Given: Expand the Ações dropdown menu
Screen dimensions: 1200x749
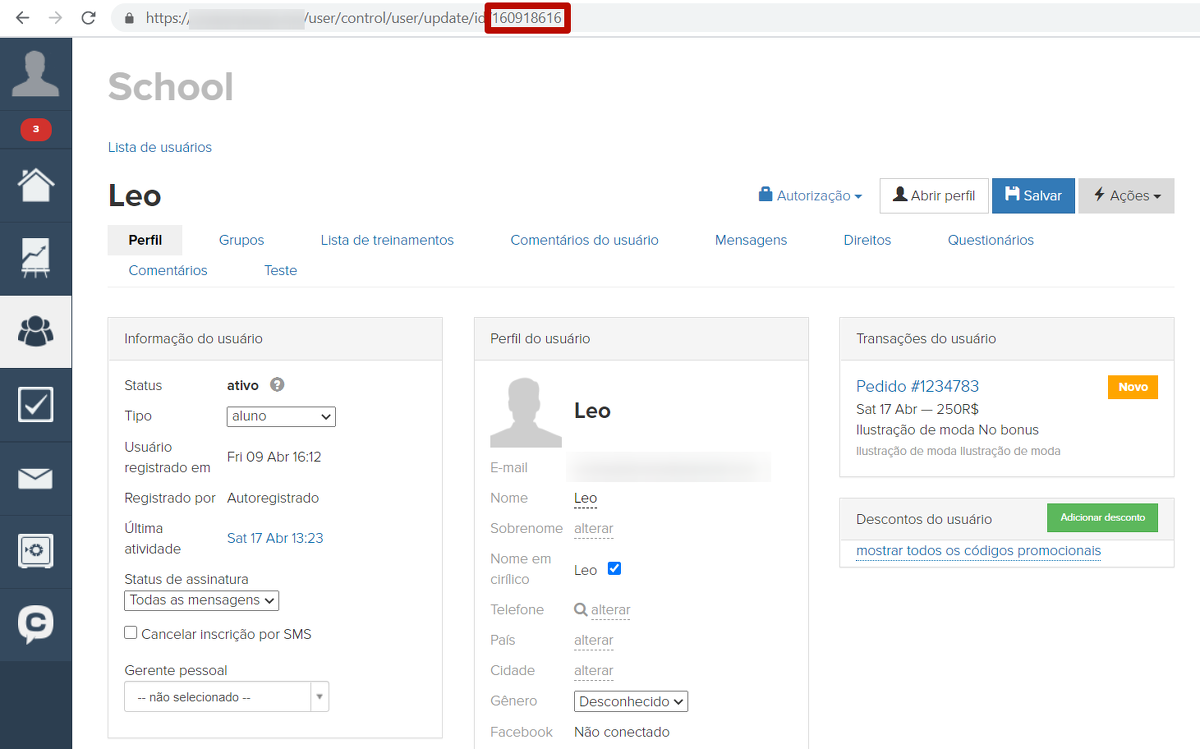Looking at the screenshot, I should (1126, 196).
